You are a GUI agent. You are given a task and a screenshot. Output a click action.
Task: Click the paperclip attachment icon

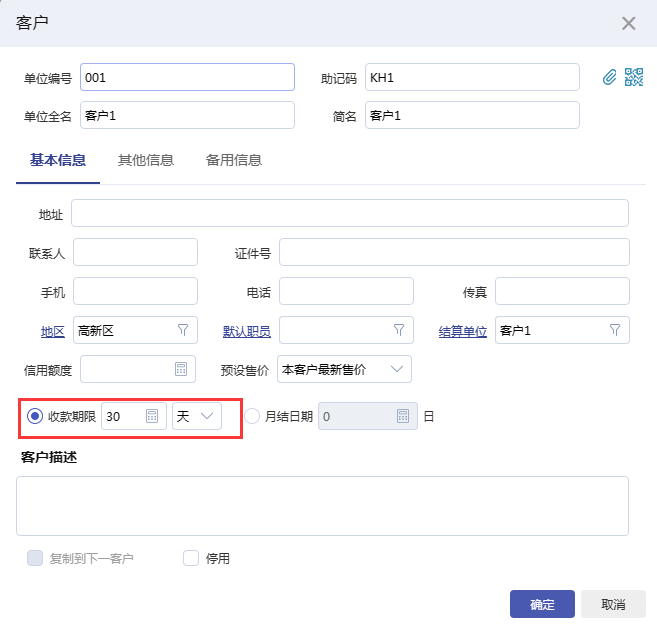[x=609, y=77]
